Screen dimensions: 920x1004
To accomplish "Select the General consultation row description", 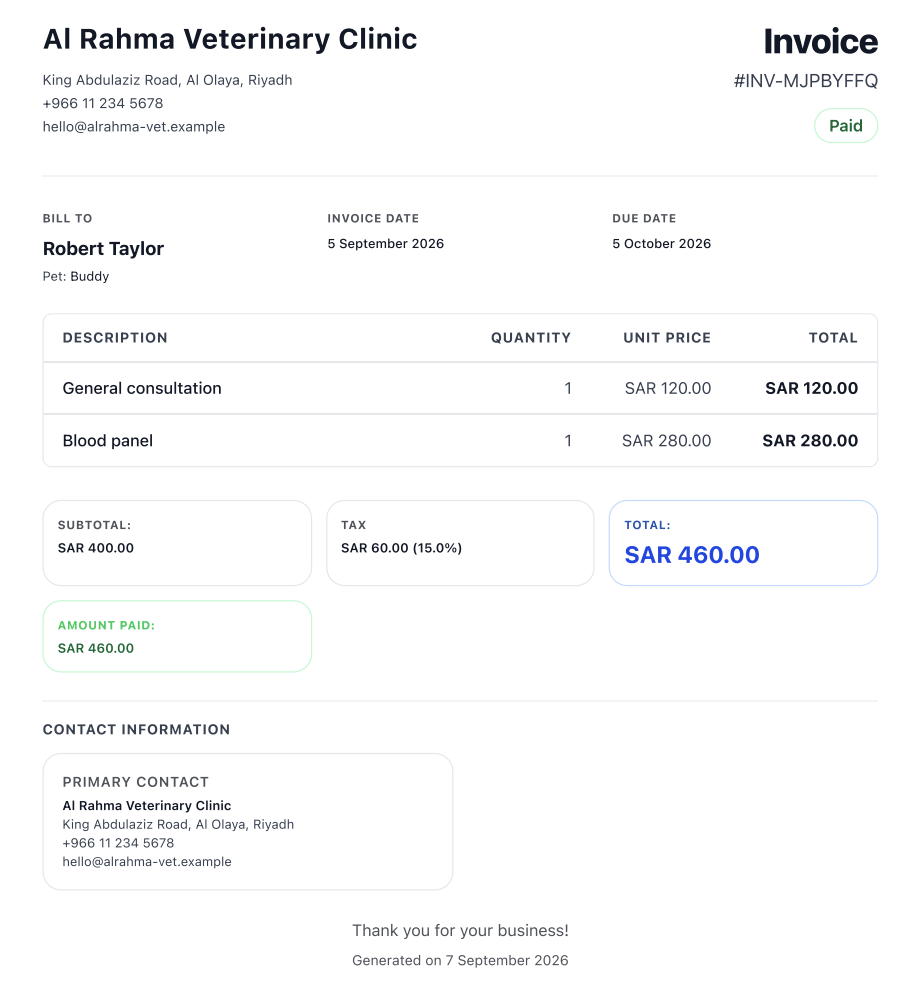I will point(142,388).
